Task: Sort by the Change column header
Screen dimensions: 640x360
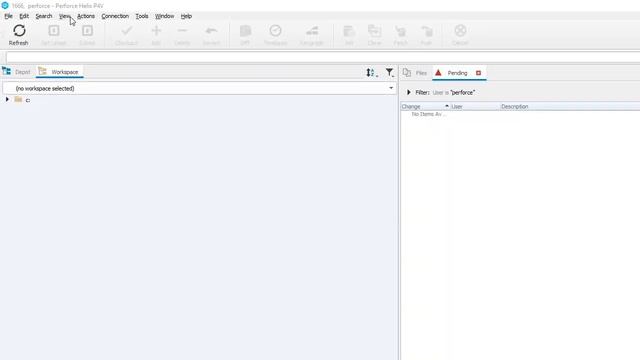Action: (x=425, y=107)
